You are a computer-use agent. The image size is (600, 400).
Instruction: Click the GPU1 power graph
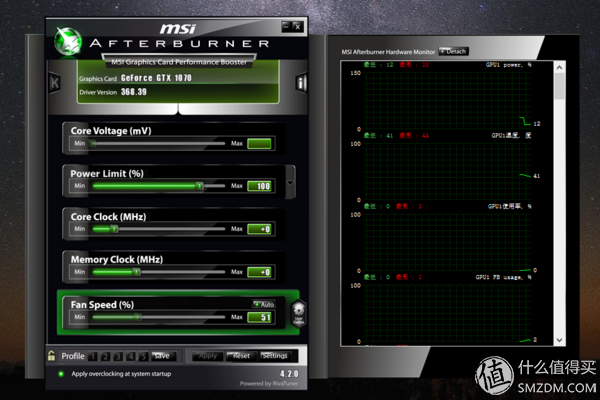[x=448, y=100]
